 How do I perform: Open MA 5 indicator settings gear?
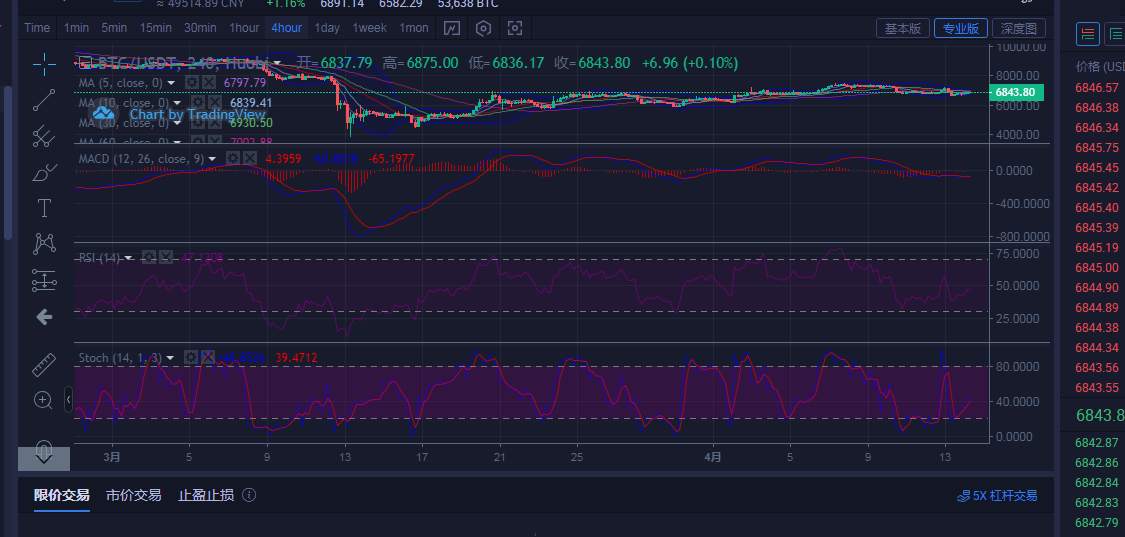pyautogui.click(x=192, y=83)
